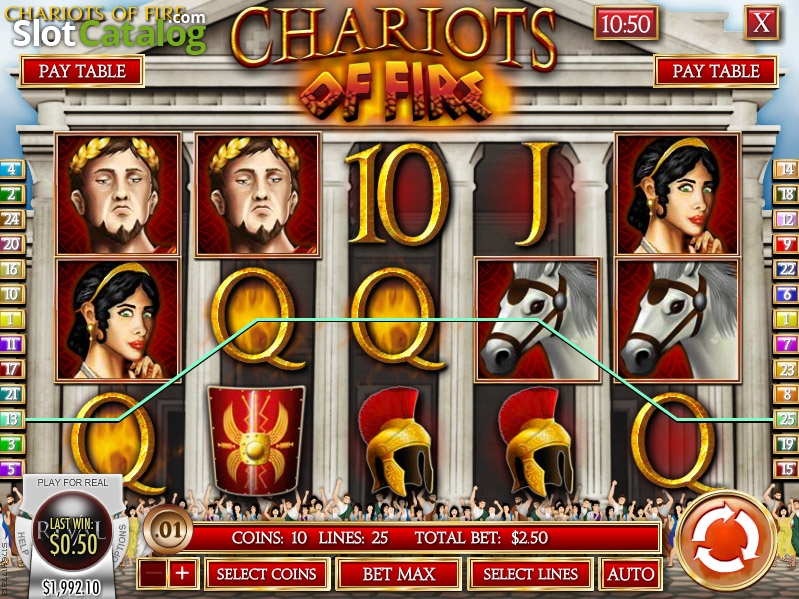Screen dimensions: 799x599
Task: Click payline 14 indicator on the right
Action: click(x=786, y=169)
